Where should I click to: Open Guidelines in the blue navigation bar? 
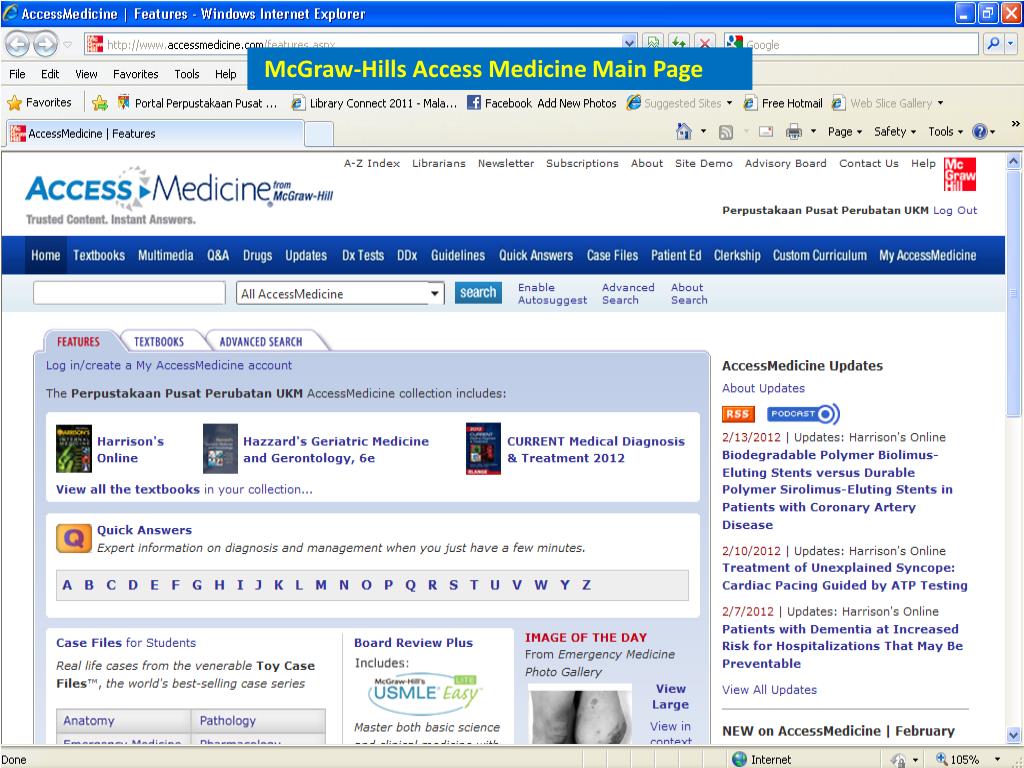[458, 255]
